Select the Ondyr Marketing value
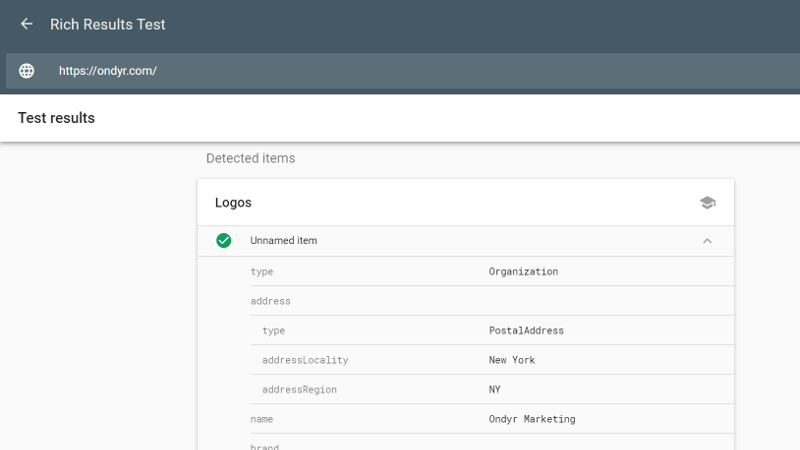Screen dimensions: 800x450 (x=532, y=419)
